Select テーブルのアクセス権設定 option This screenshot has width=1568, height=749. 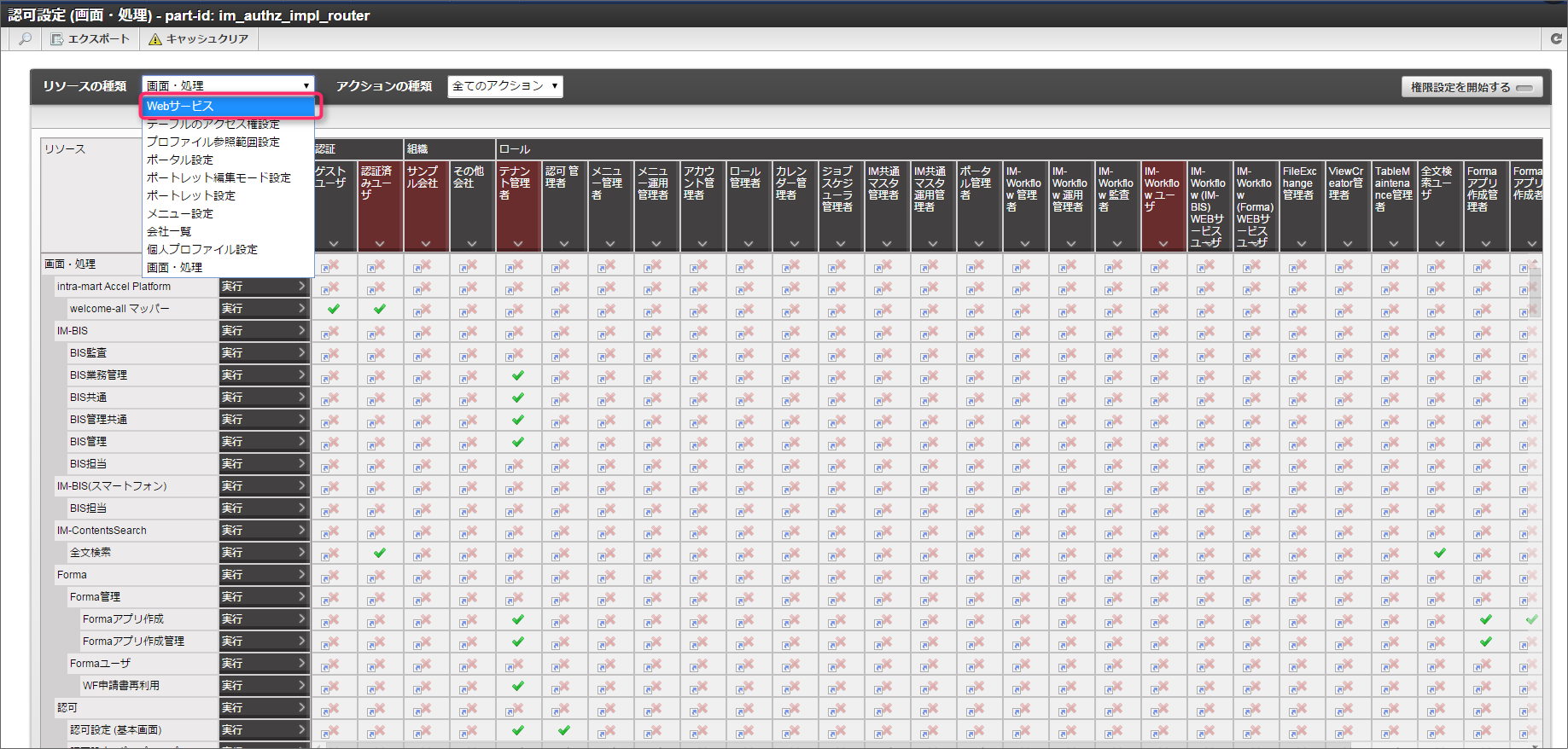click(x=229, y=124)
